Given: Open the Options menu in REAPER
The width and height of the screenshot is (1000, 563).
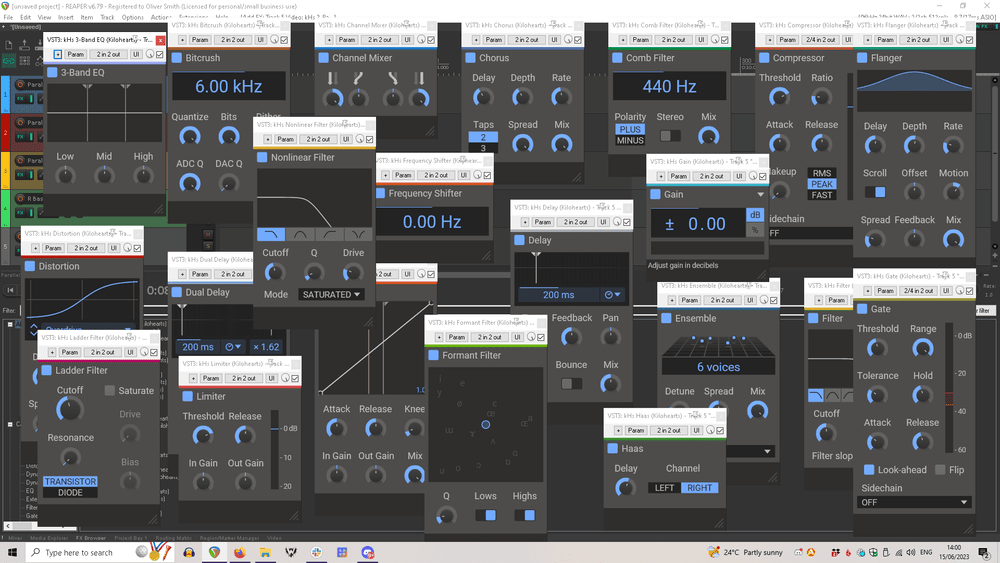Looking at the screenshot, I should tap(133, 17).
